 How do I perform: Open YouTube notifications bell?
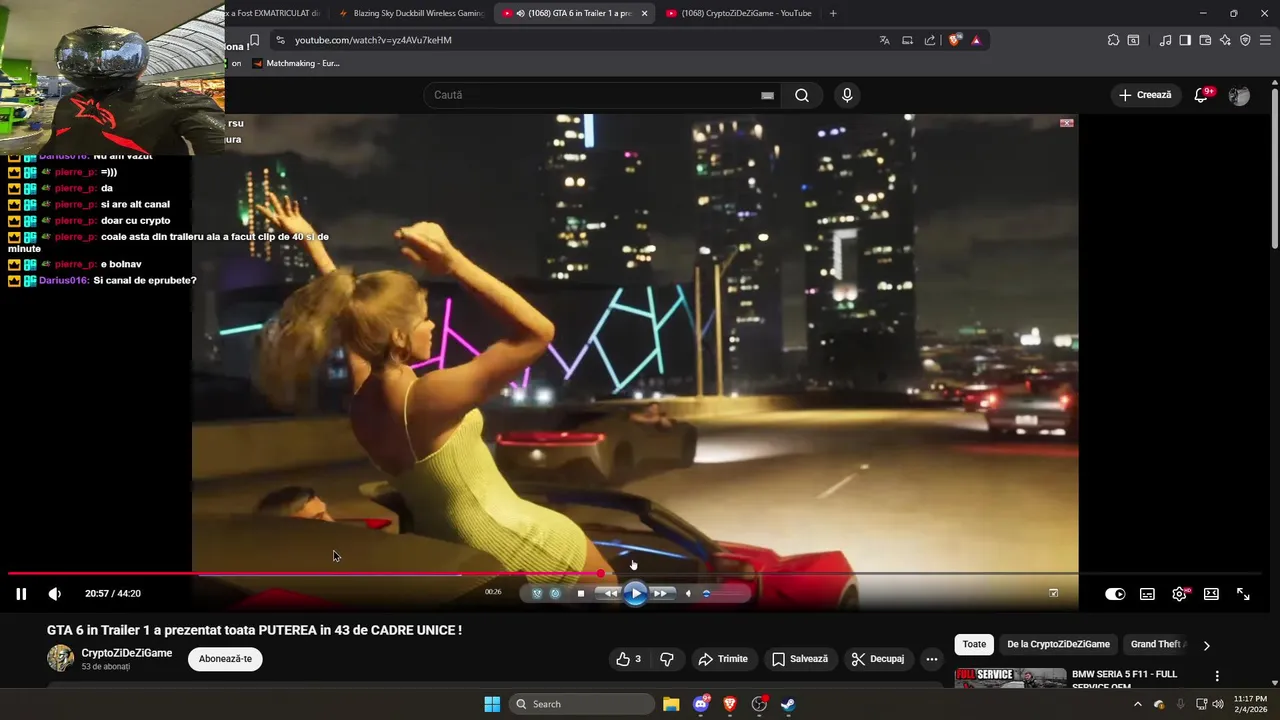(1203, 95)
